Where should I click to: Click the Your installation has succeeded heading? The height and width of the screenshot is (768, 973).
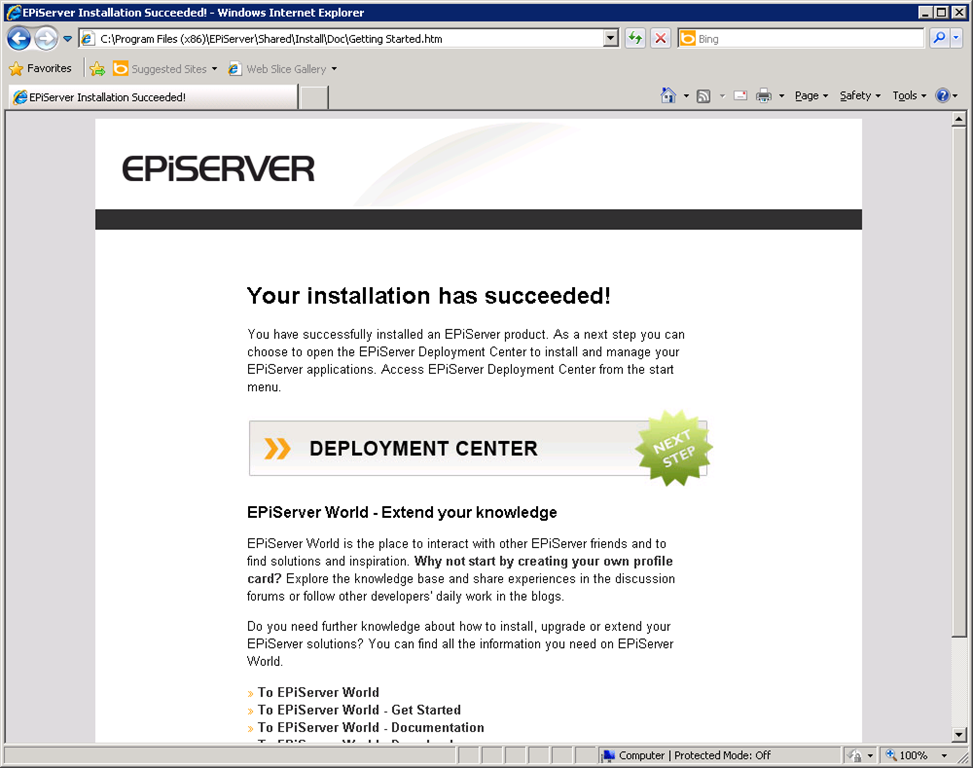(x=429, y=296)
